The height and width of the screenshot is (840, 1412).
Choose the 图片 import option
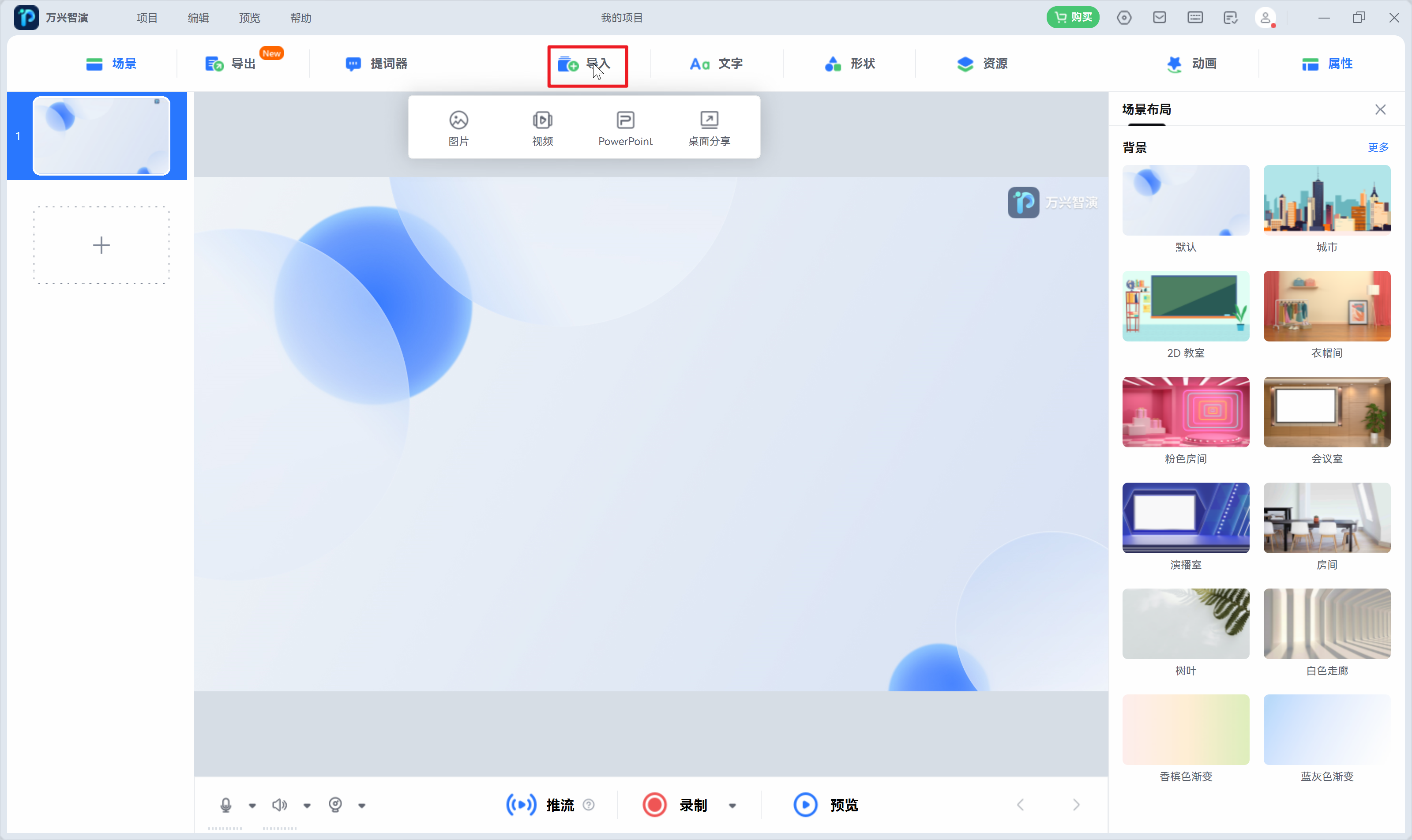[x=458, y=128]
